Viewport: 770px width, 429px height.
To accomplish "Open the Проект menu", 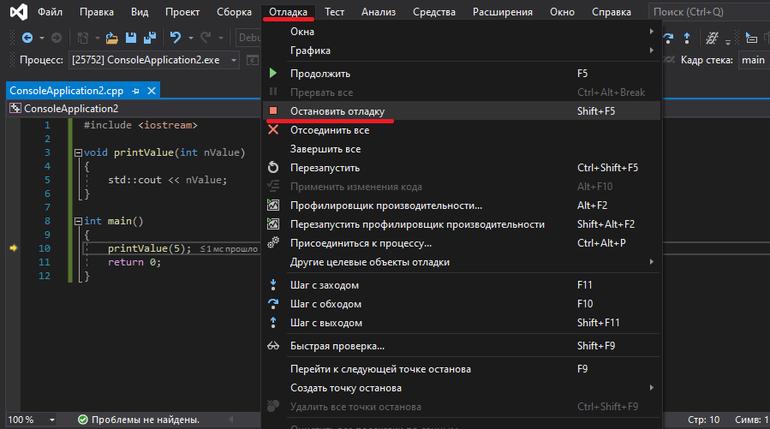I will [x=182, y=12].
